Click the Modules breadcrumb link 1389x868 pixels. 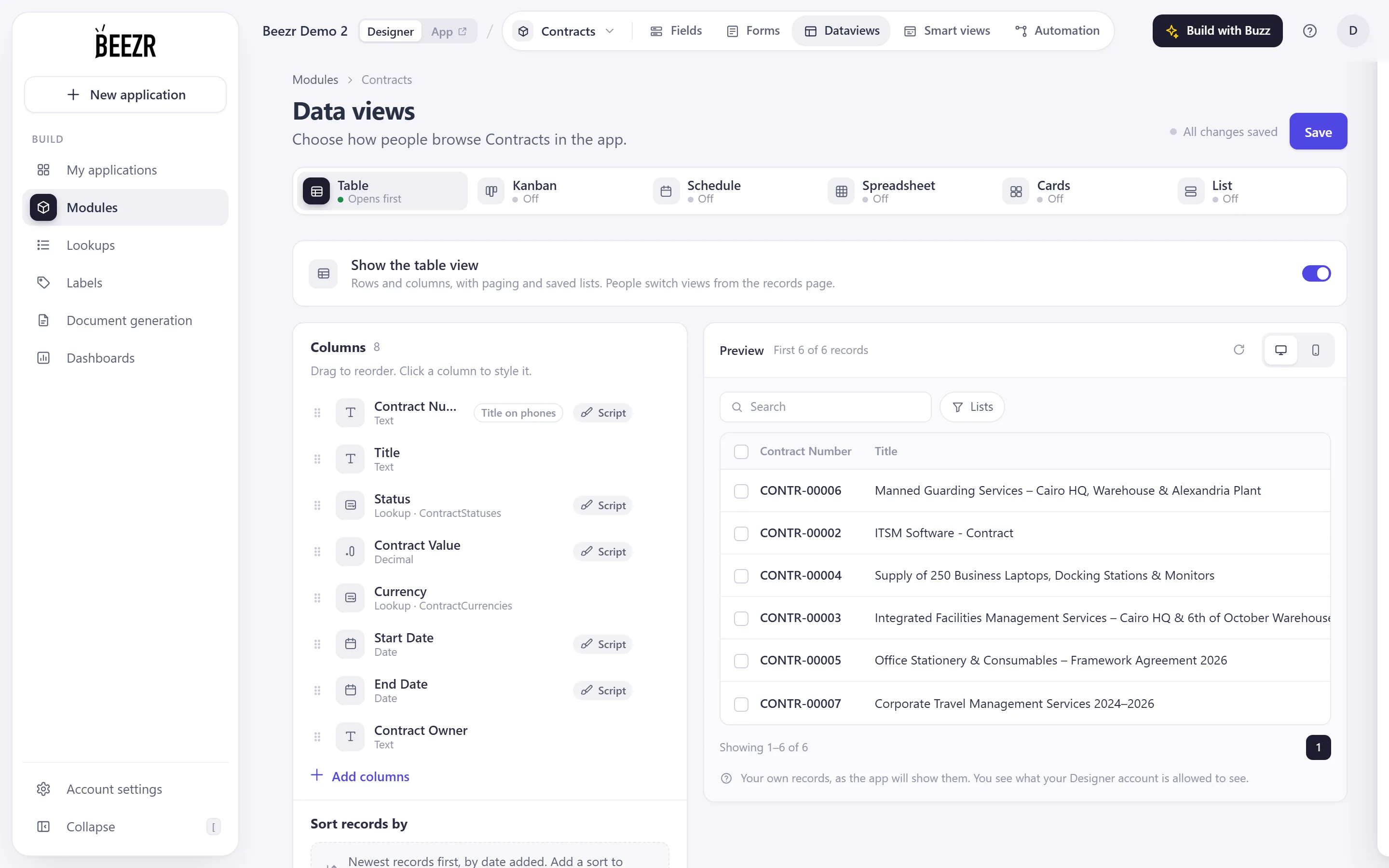click(x=315, y=80)
